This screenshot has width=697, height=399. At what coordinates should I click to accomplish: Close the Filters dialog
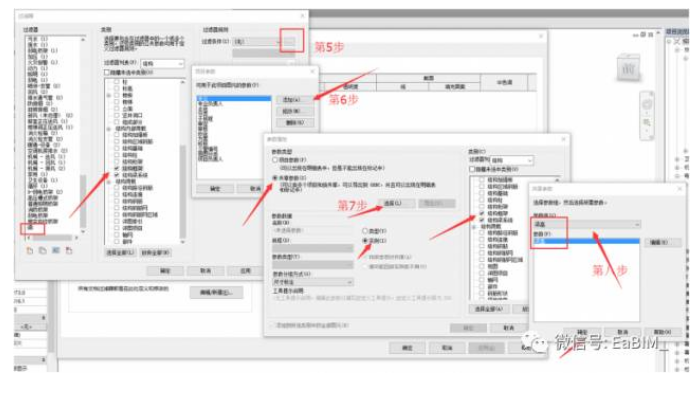coord(303,16)
